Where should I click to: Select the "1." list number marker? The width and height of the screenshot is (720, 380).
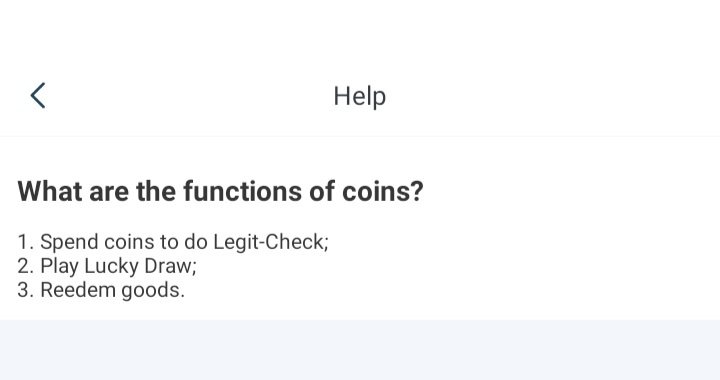[26, 242]
